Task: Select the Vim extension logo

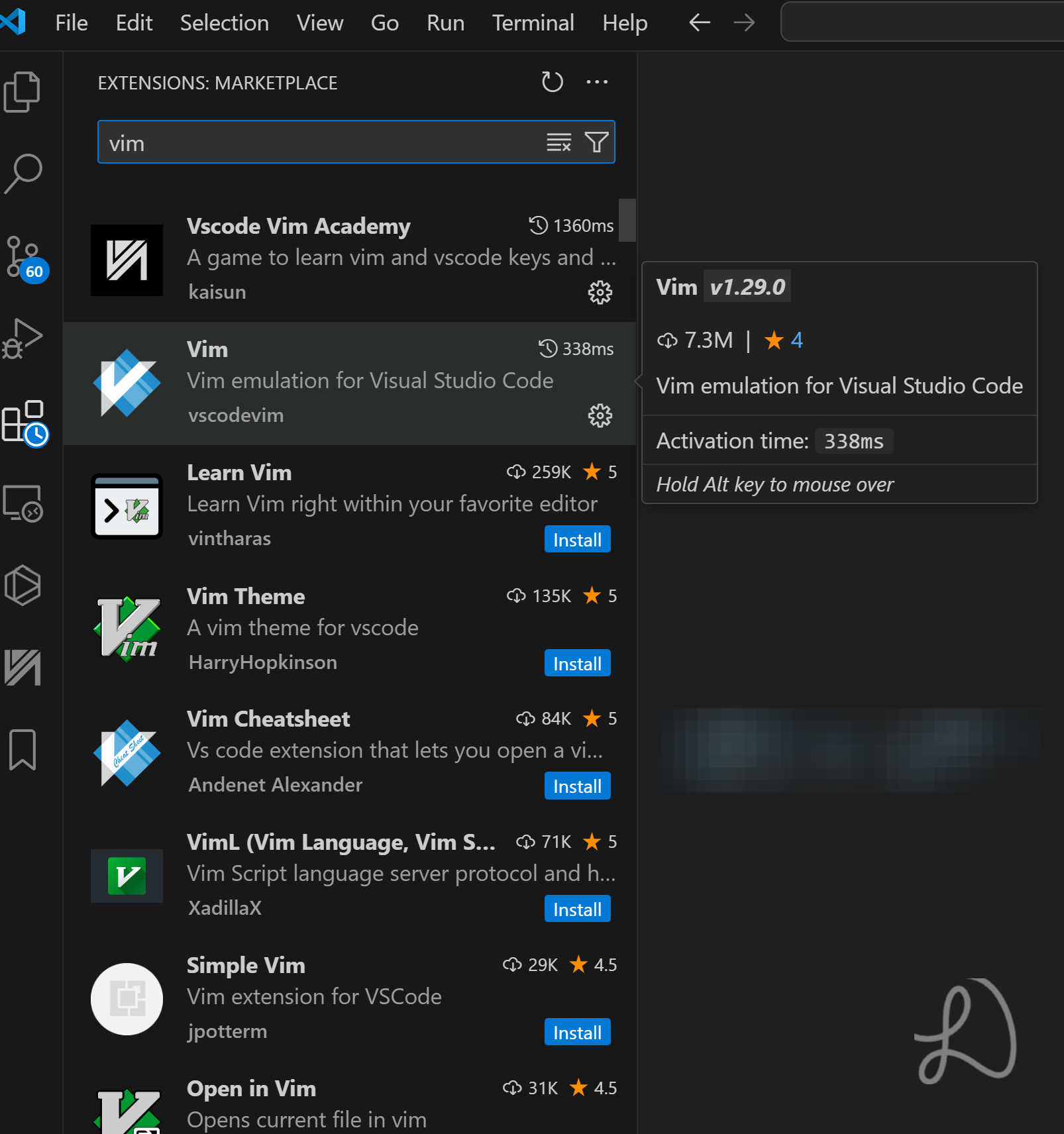Action: (127, 384)
